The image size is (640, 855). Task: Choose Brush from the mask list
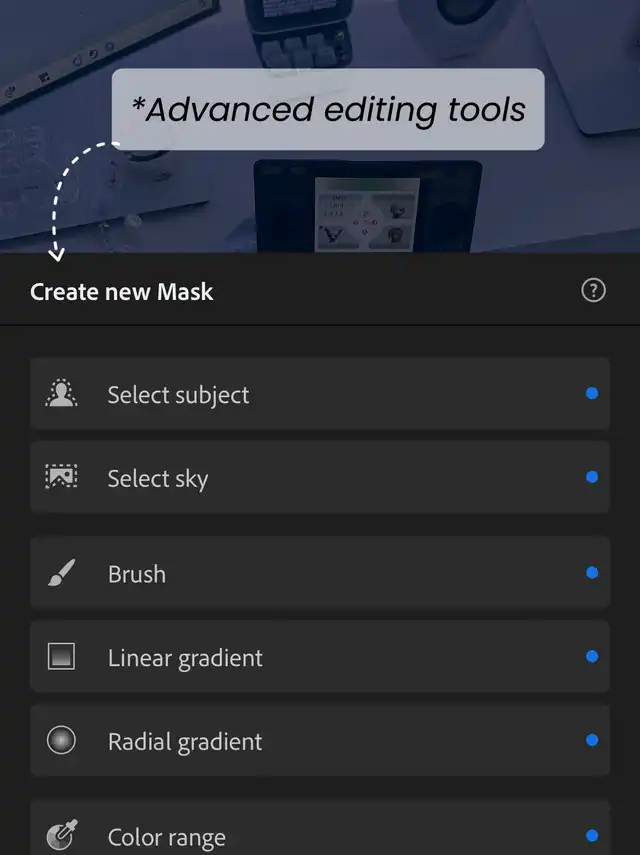coord(137,574)
